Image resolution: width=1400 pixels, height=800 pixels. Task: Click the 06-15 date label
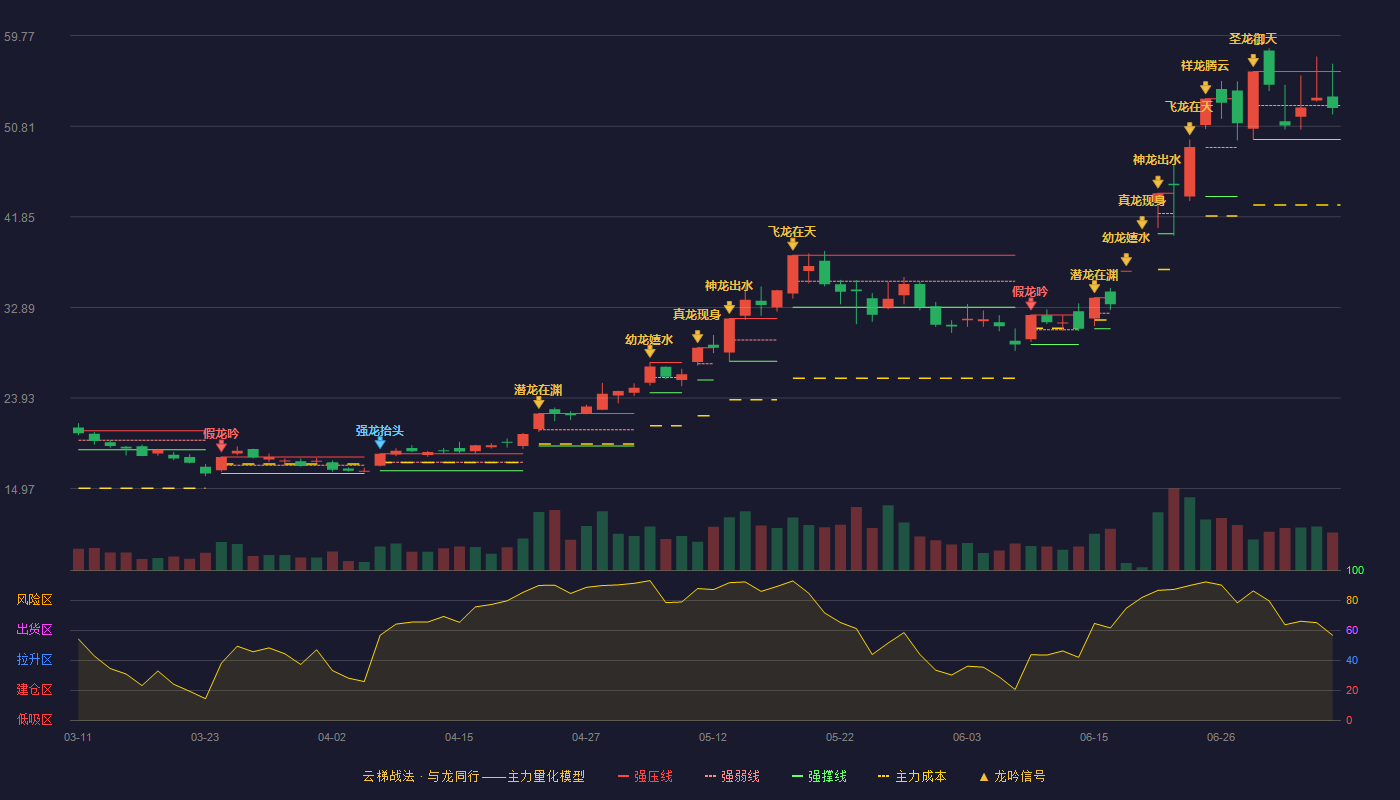[x=1094, y=737]
